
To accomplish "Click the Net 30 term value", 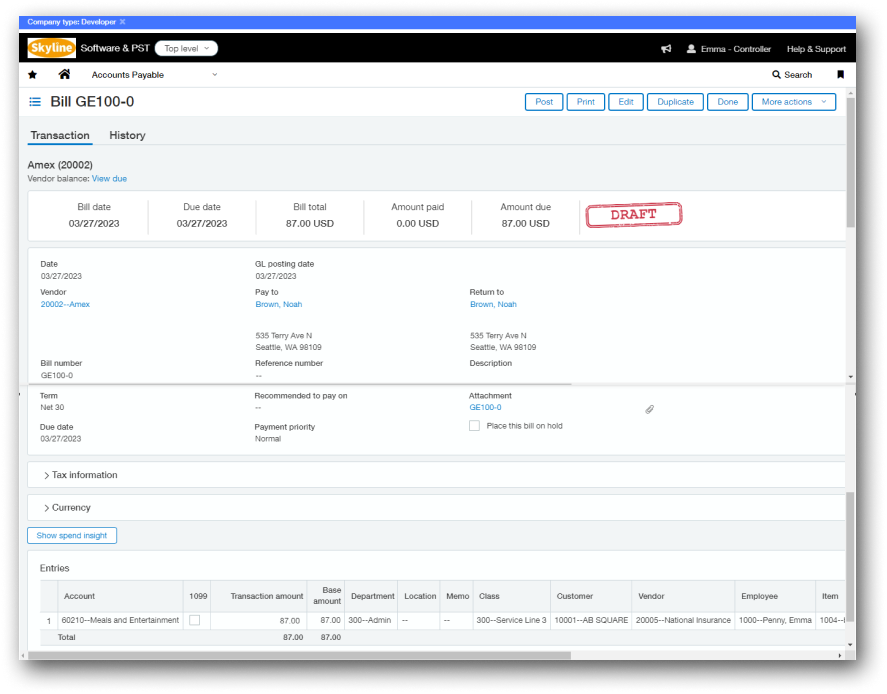I will click(52, 408).
